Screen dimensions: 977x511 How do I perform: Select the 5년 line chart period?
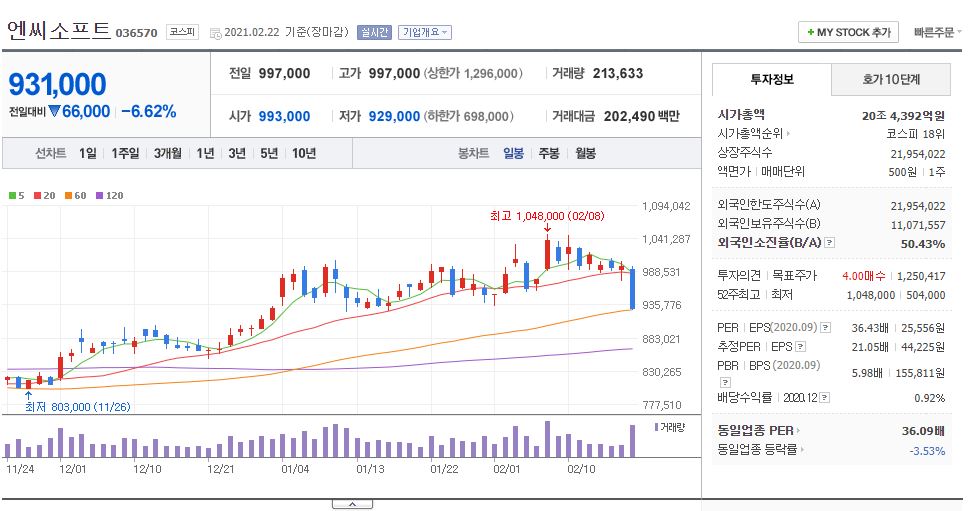pos(269,153)
